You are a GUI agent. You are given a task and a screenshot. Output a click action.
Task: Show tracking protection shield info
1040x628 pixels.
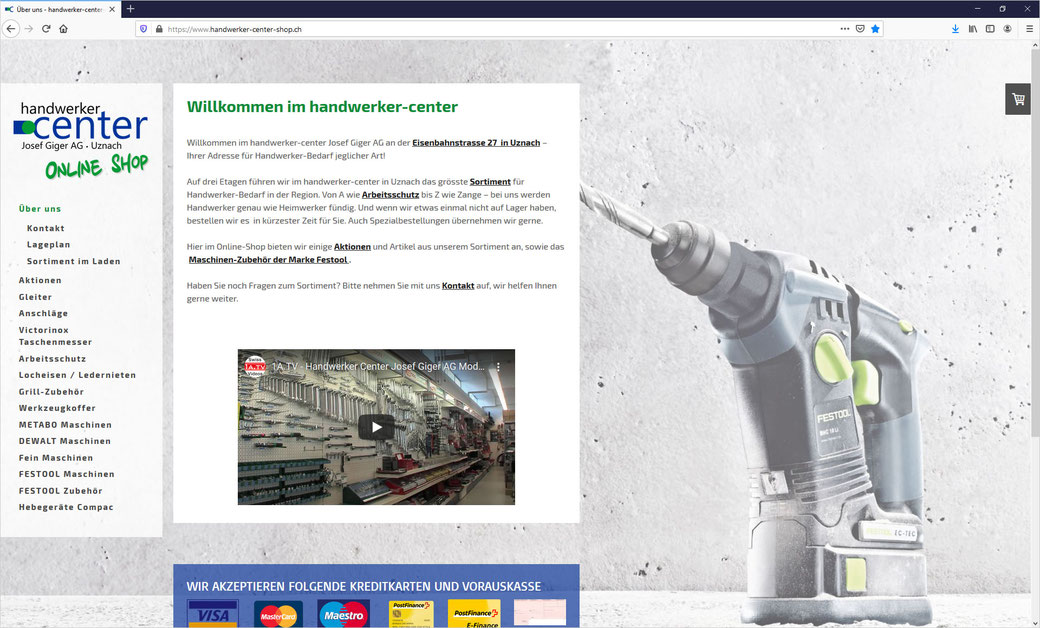pyautogui.click(x=143, y=29)
